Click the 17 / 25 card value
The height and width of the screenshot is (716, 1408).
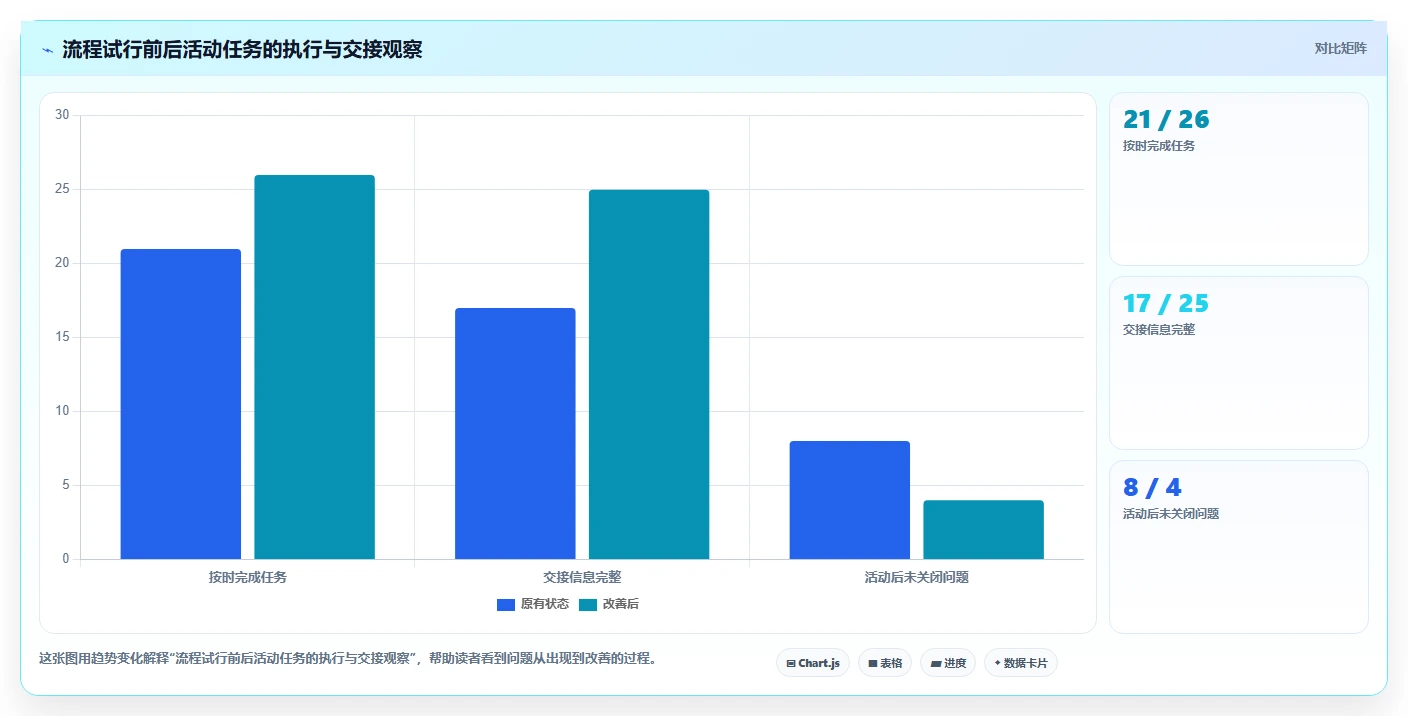coord(1166,304)
